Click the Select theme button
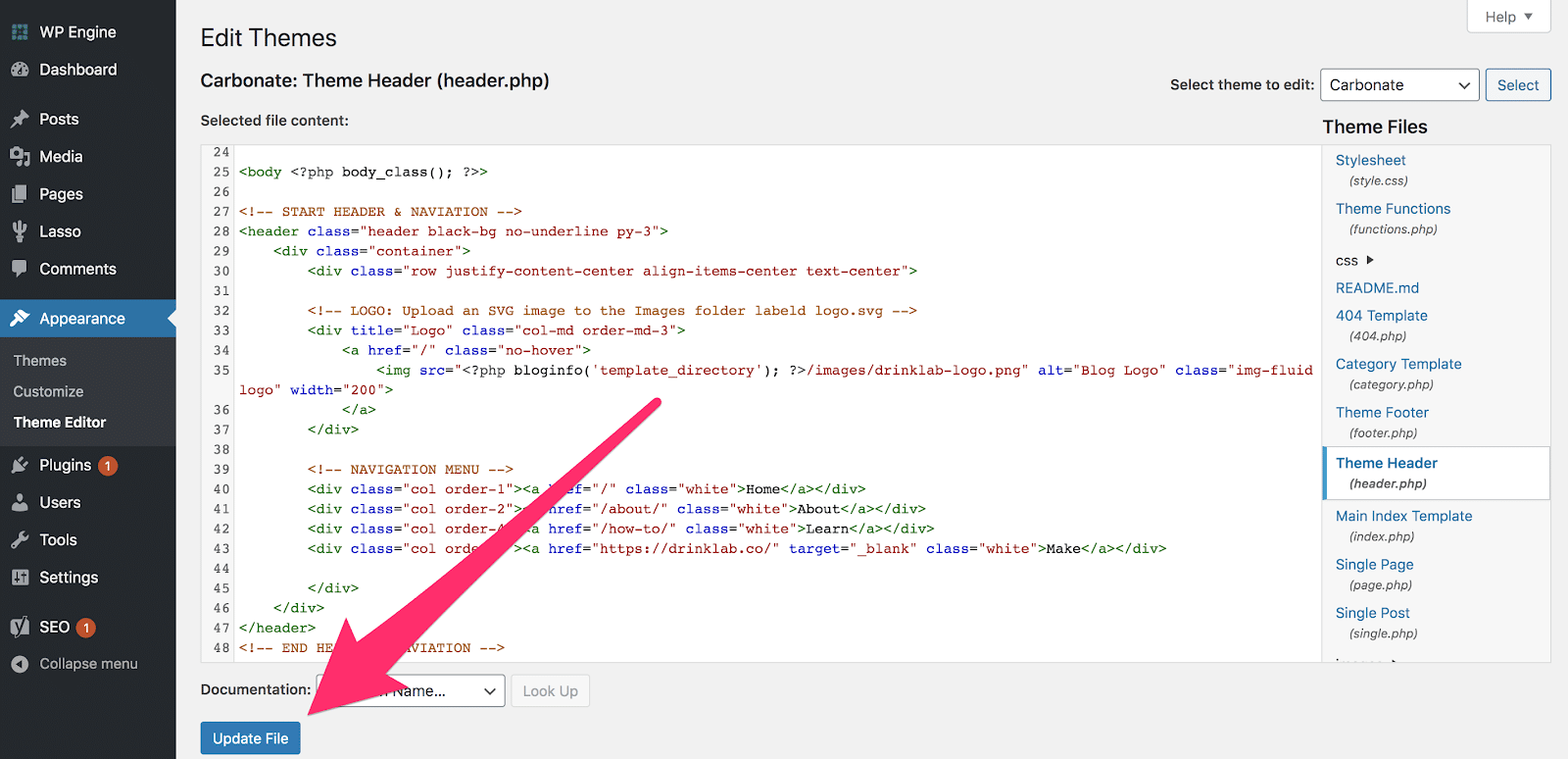 [1518, 85]
